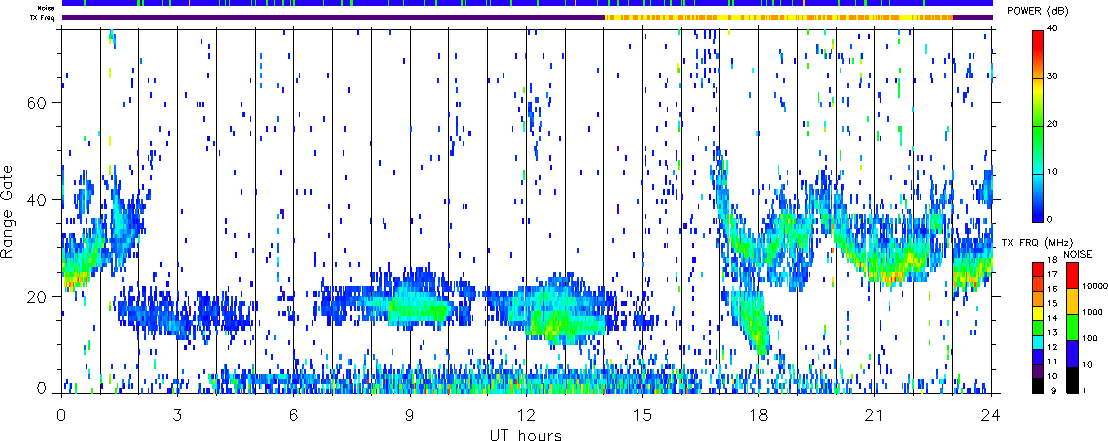Click the '18' tick label on UT hours axis

click(758, 415)
